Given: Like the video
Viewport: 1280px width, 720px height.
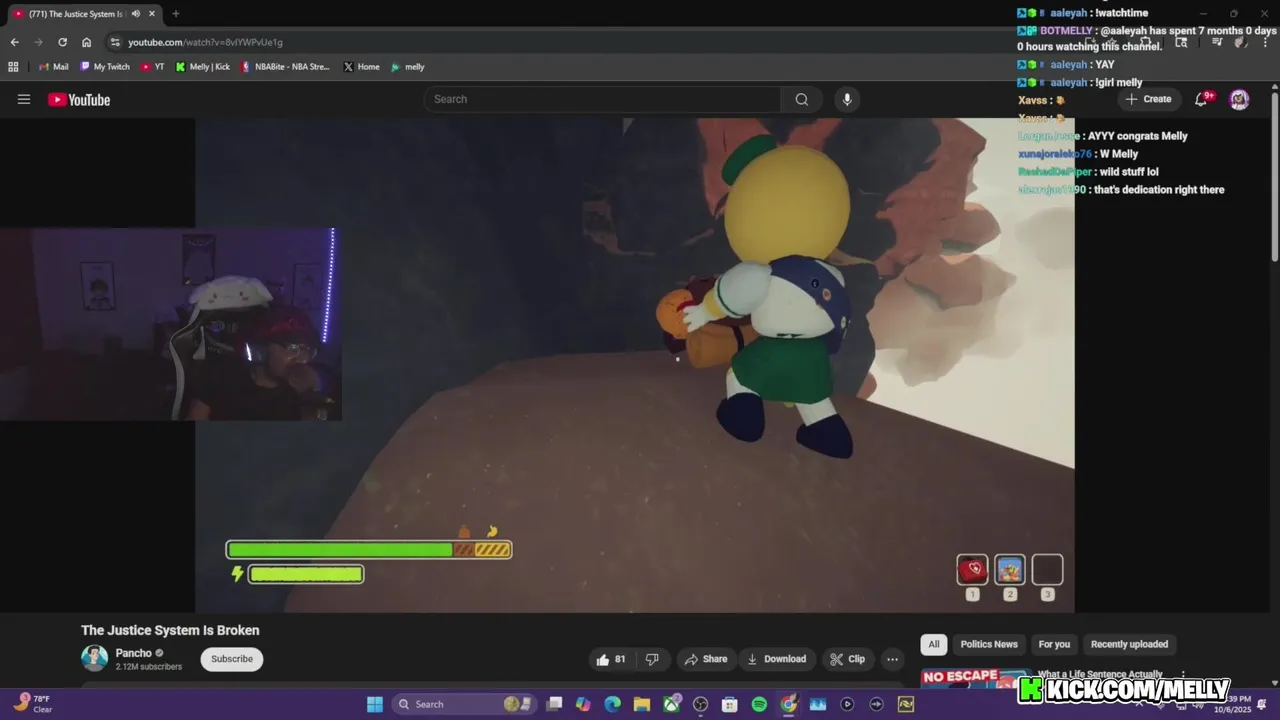Looking at the screenshot, I should (x=611, y=659).
